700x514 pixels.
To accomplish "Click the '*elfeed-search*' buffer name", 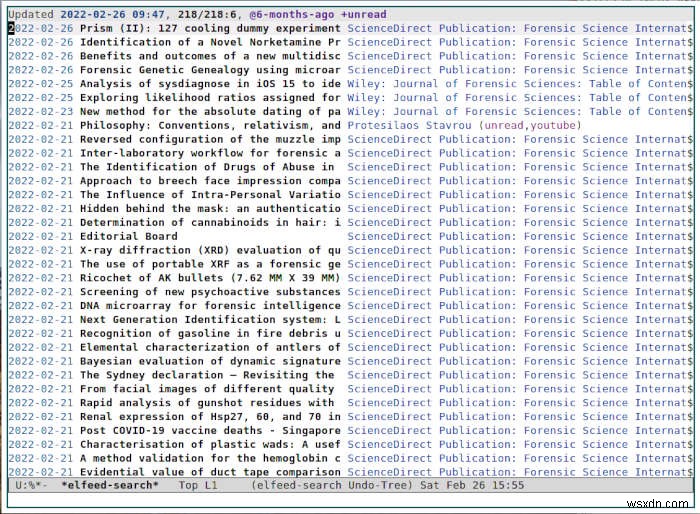I will click(x=109, y=485).
